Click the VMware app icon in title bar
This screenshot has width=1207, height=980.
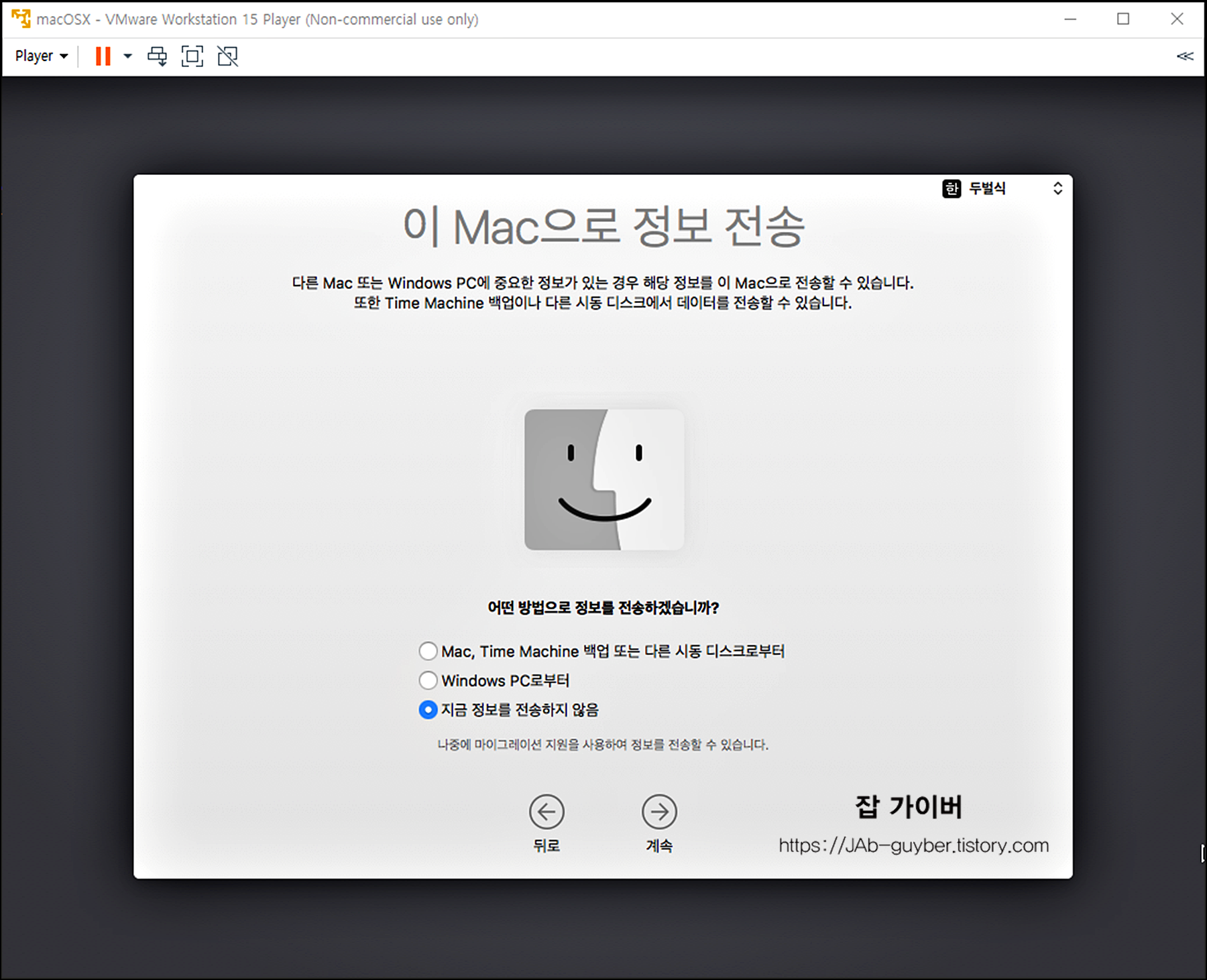[x=21, y=19]
